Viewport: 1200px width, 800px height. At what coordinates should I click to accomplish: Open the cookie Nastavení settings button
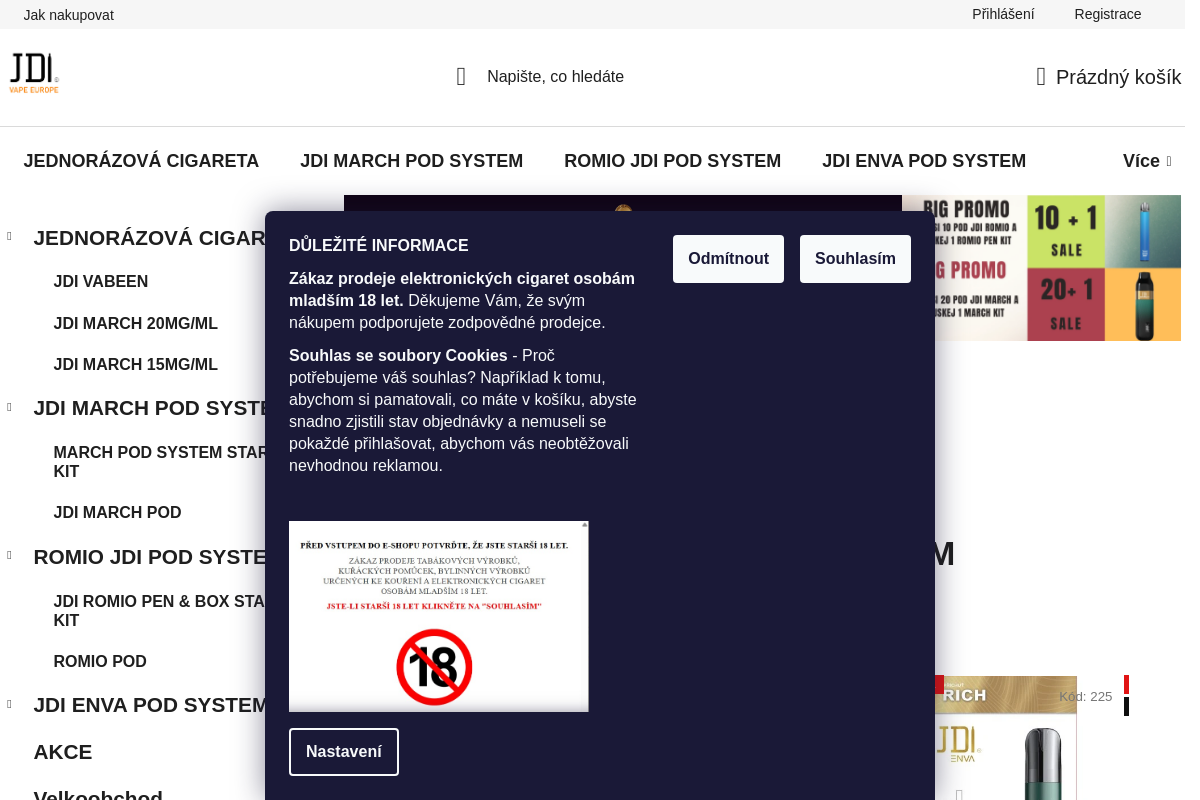344,752
